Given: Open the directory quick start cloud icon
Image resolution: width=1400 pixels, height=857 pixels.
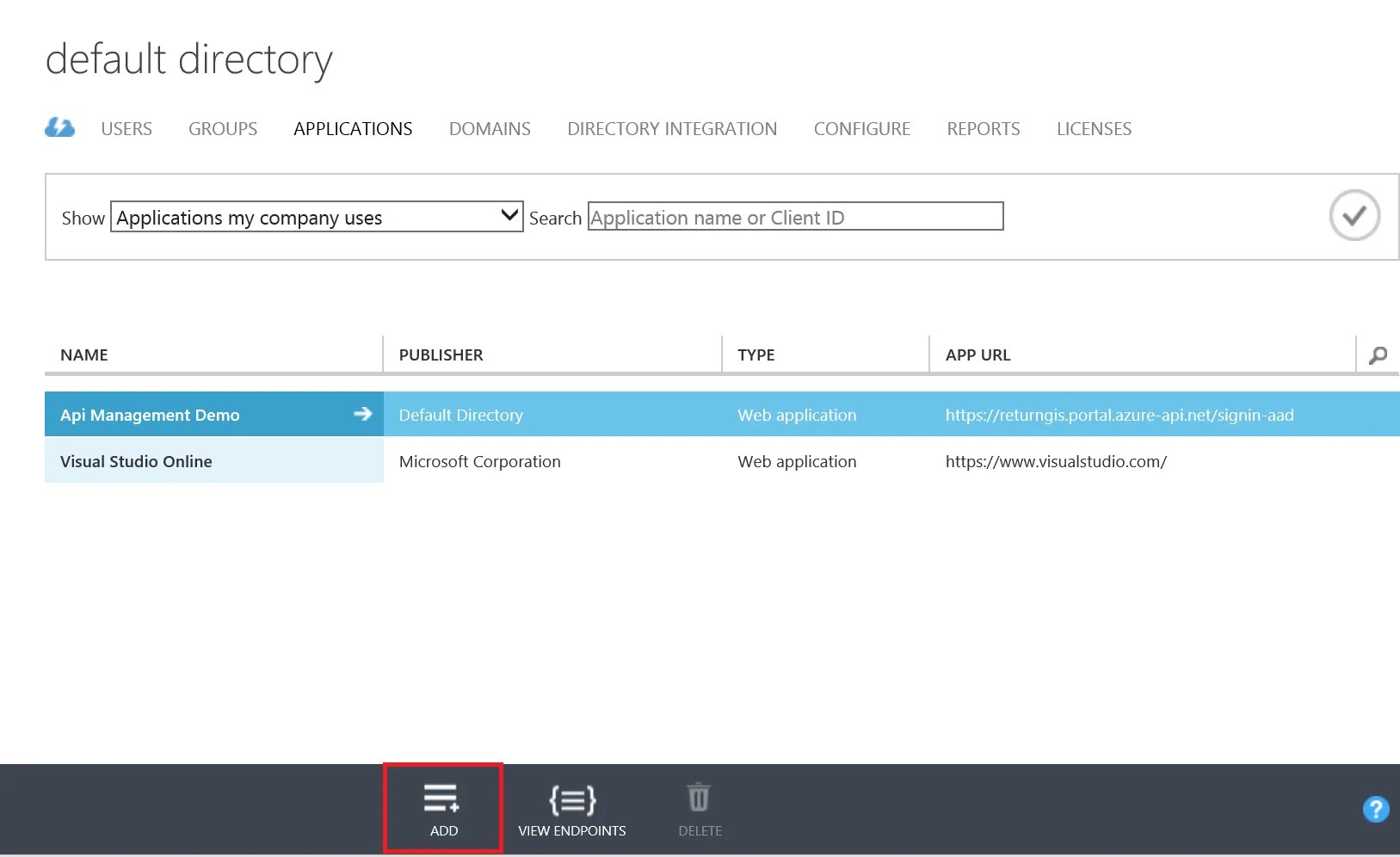Looking at the screenshot, I should point(60,128).
